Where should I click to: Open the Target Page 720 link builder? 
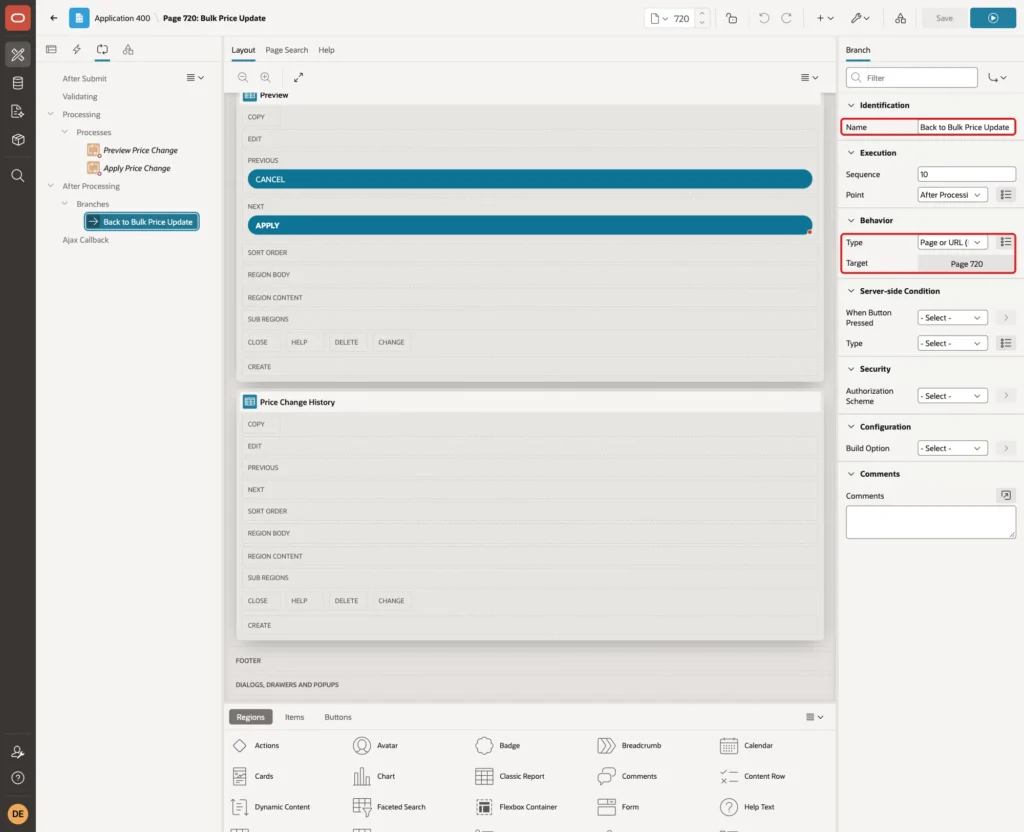(x=967, y=264)
